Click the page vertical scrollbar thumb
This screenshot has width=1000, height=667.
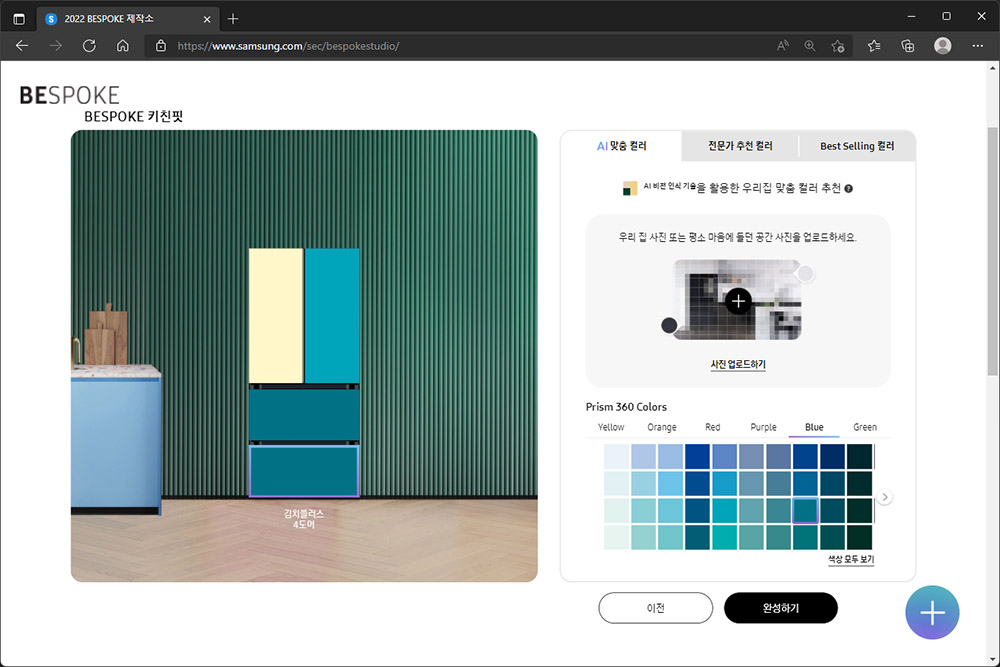click(x=993, y=251)
